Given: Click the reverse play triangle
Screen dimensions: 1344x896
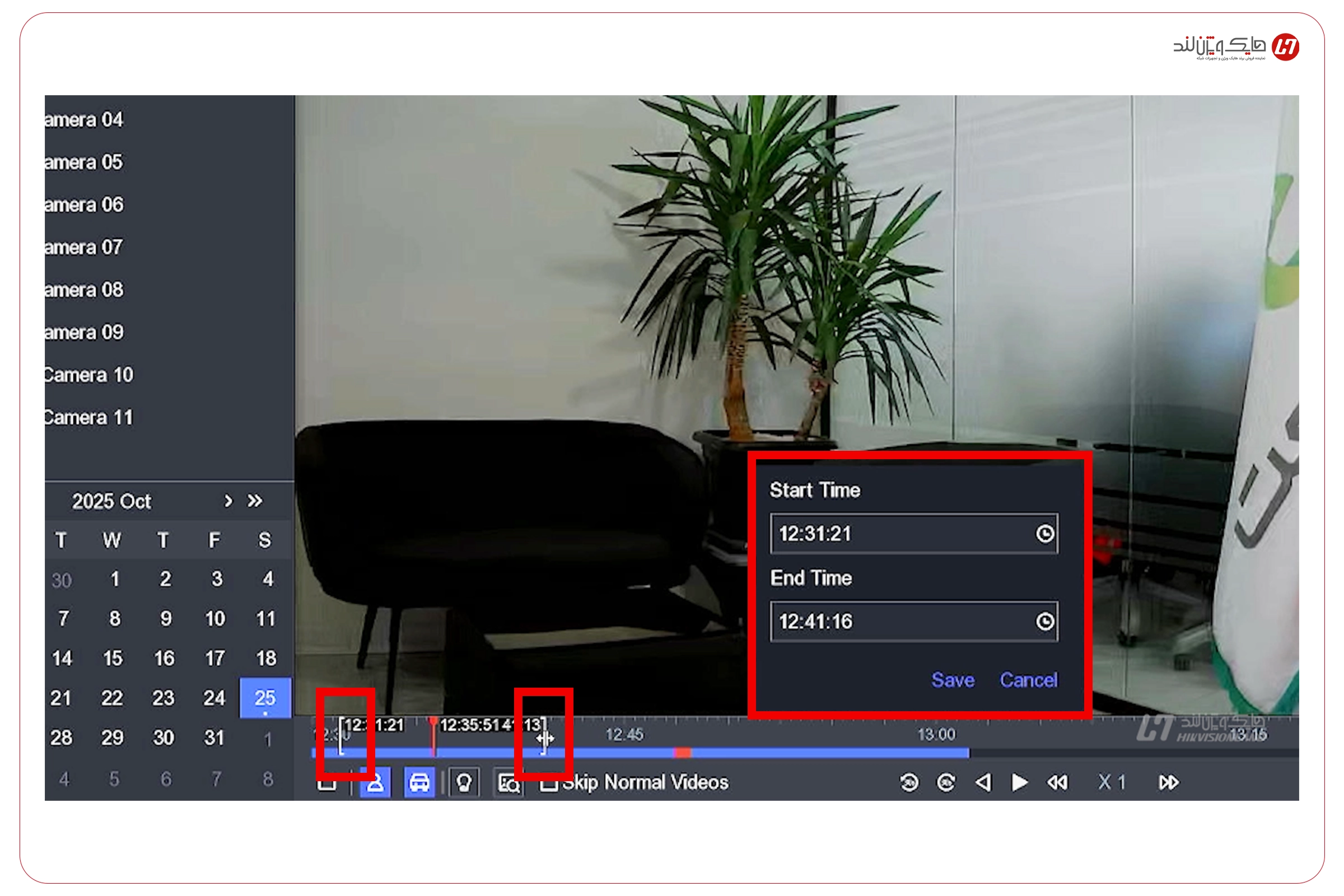Looking at the screenshot, I should (x=983, y=782).
